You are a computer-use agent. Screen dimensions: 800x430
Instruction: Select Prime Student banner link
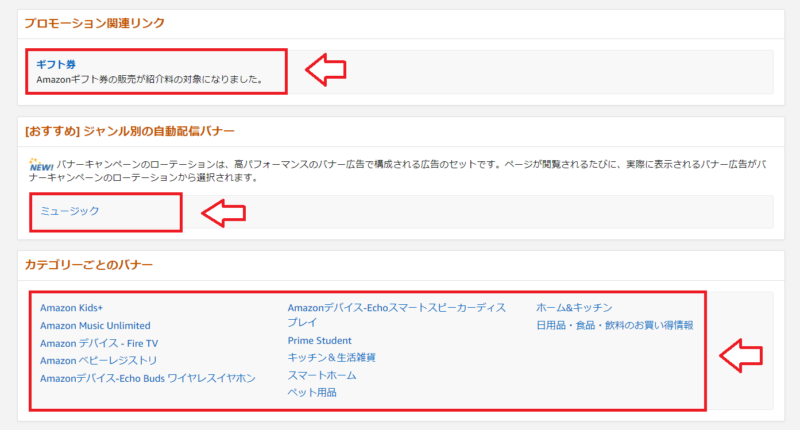click(319, 340)
